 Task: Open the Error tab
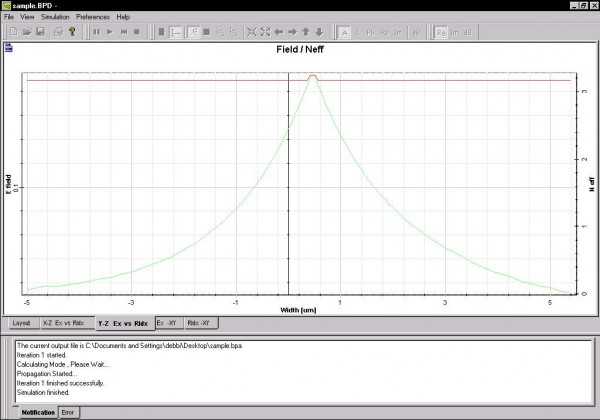68,412
